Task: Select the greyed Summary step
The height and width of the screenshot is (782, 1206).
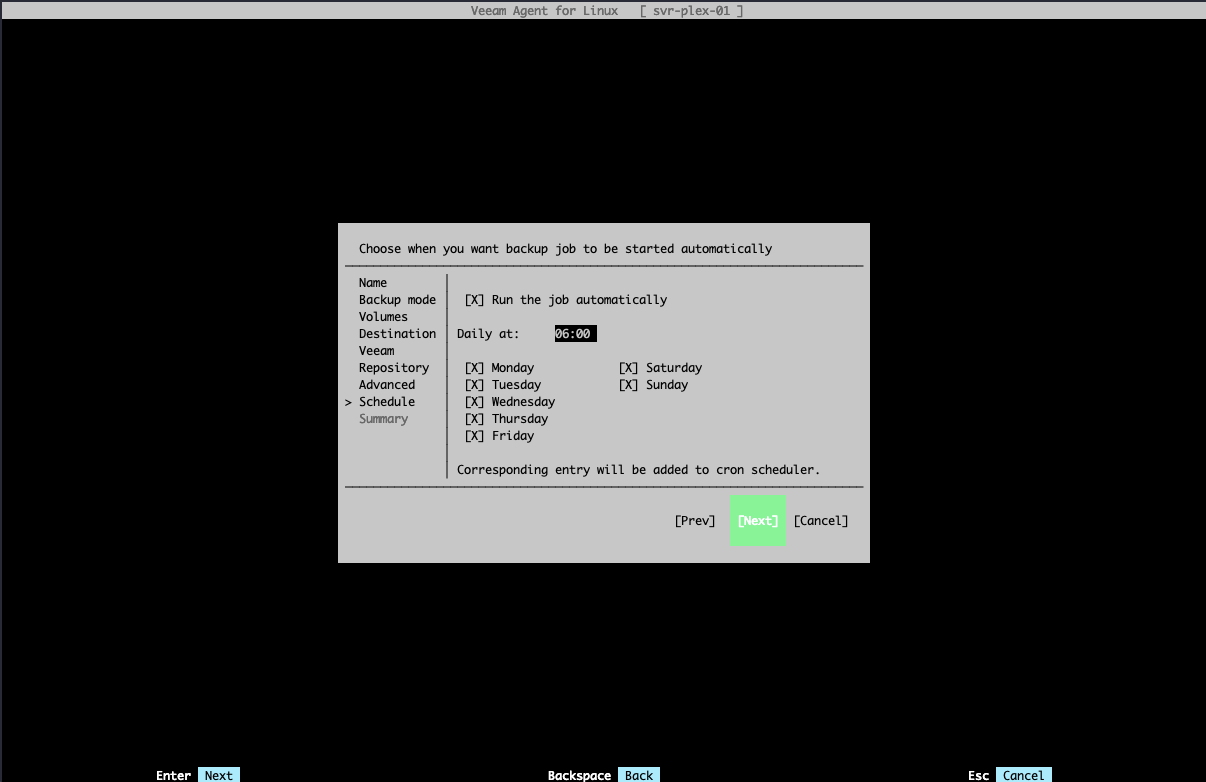Action: click(x=384, y=419)
